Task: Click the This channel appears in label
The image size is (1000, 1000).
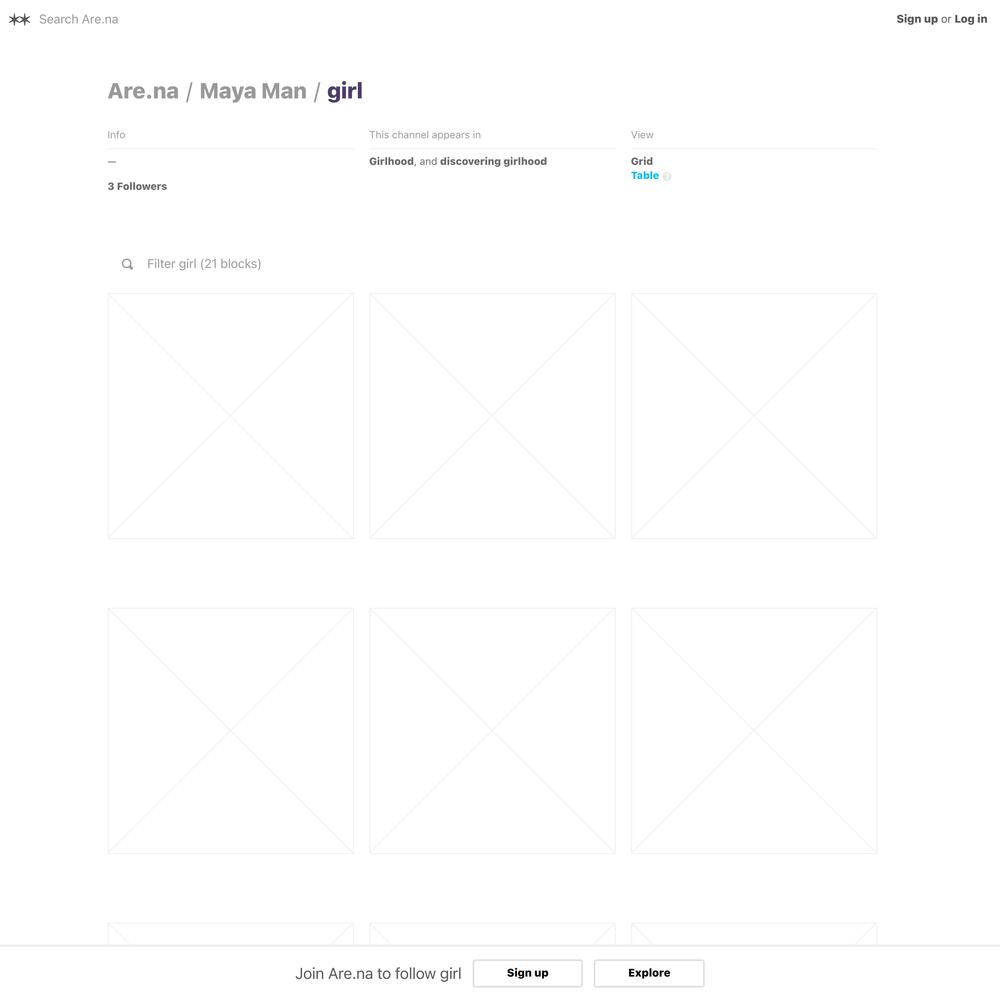Action: 425,135
